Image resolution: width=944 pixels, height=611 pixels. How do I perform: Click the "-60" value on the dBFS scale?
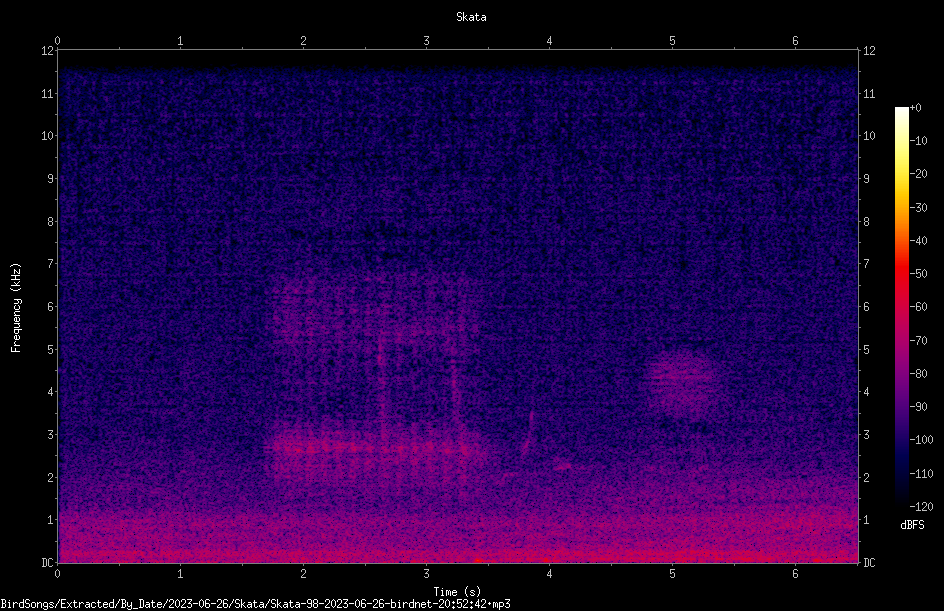(918, 307)
